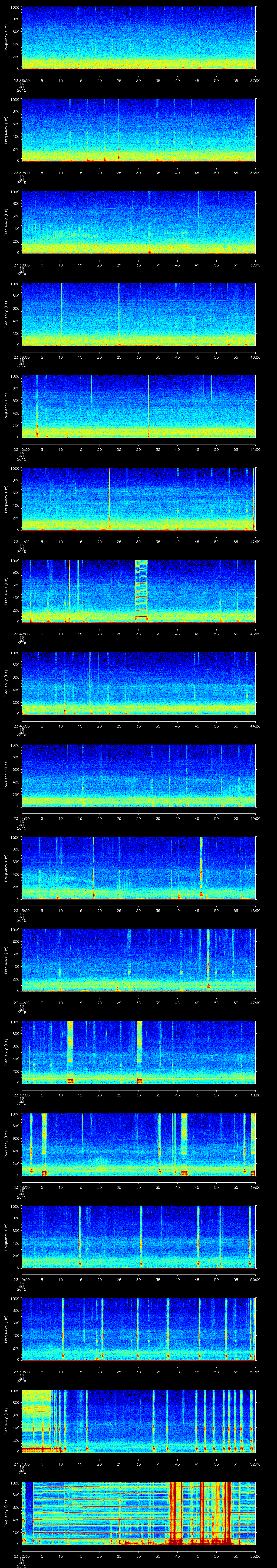Screen dimensions: 277x1568
Task: Click the 1000 Hz tick of the 23:36:00 panel
Action: tap(15, 8)
